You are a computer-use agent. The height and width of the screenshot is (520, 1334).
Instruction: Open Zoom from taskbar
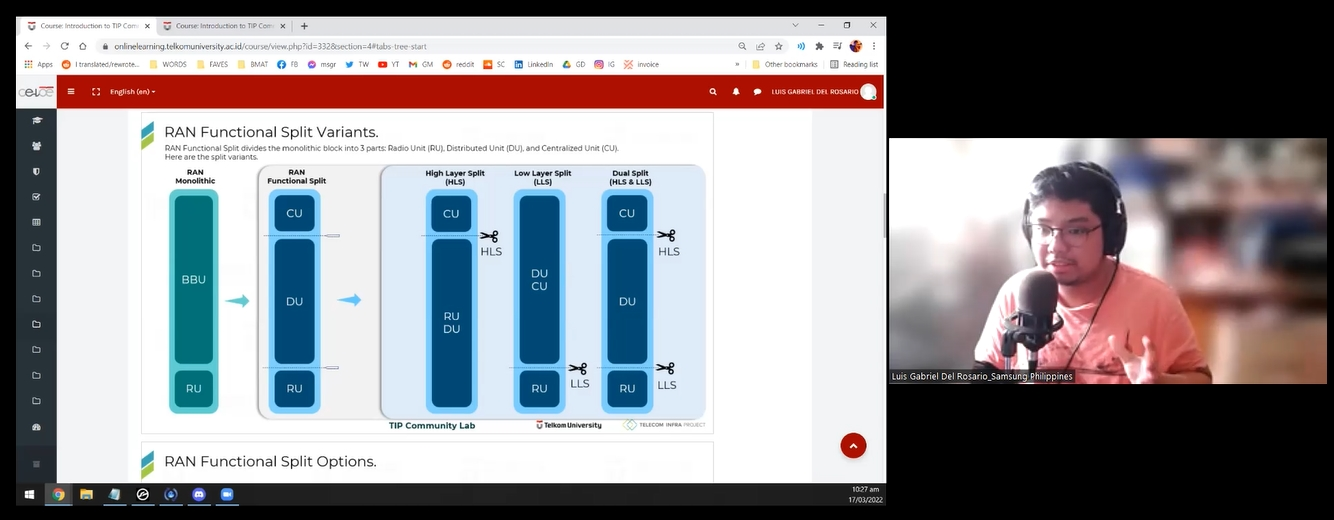pyautogui.click(x=226, y=494)
